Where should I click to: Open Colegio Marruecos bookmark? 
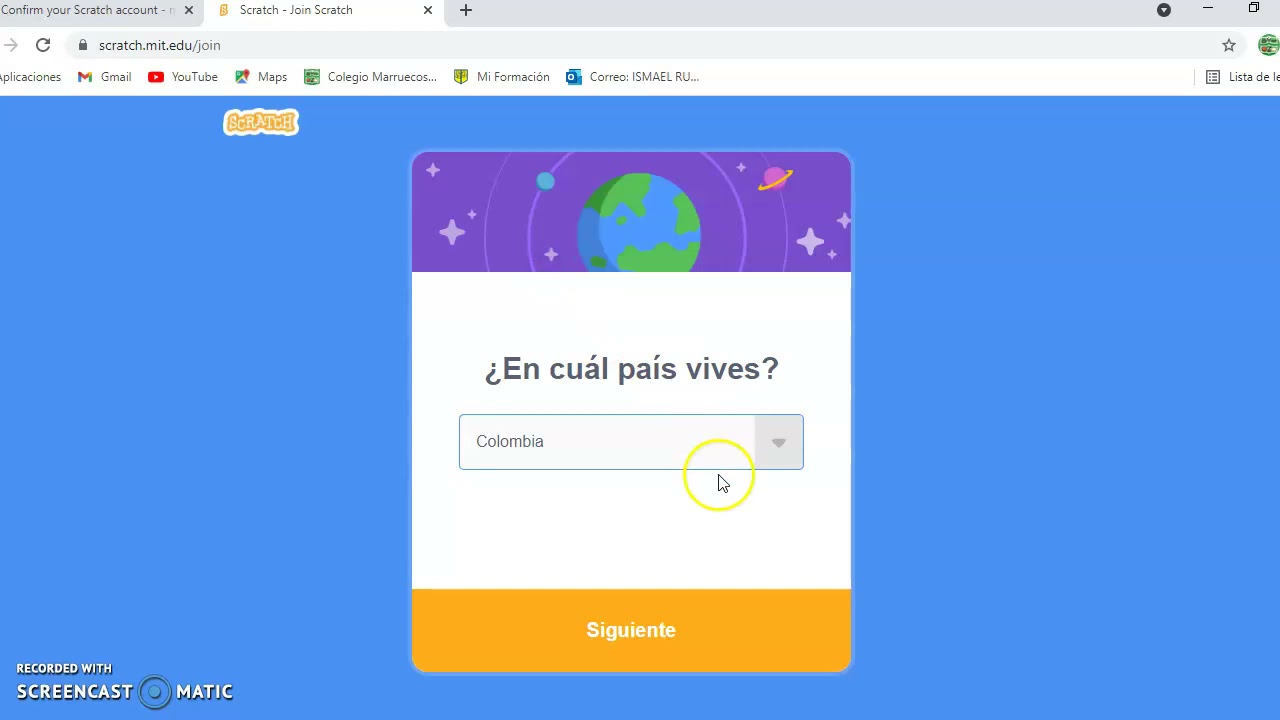tap(370, 77)
